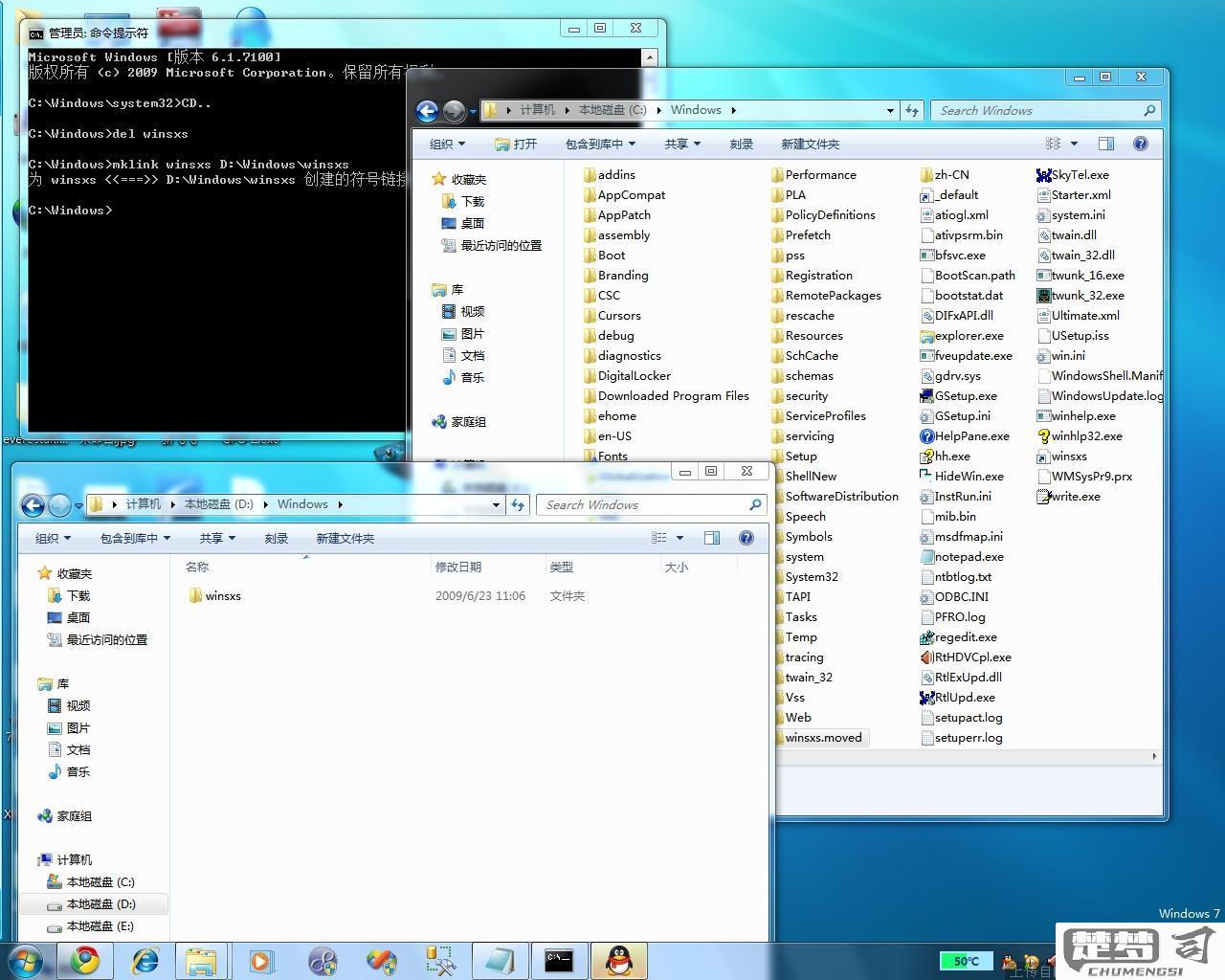Click the Command Prompt scroll-up arrow
The width and height of the screenshot is (1225, 980).
(649, 57)
